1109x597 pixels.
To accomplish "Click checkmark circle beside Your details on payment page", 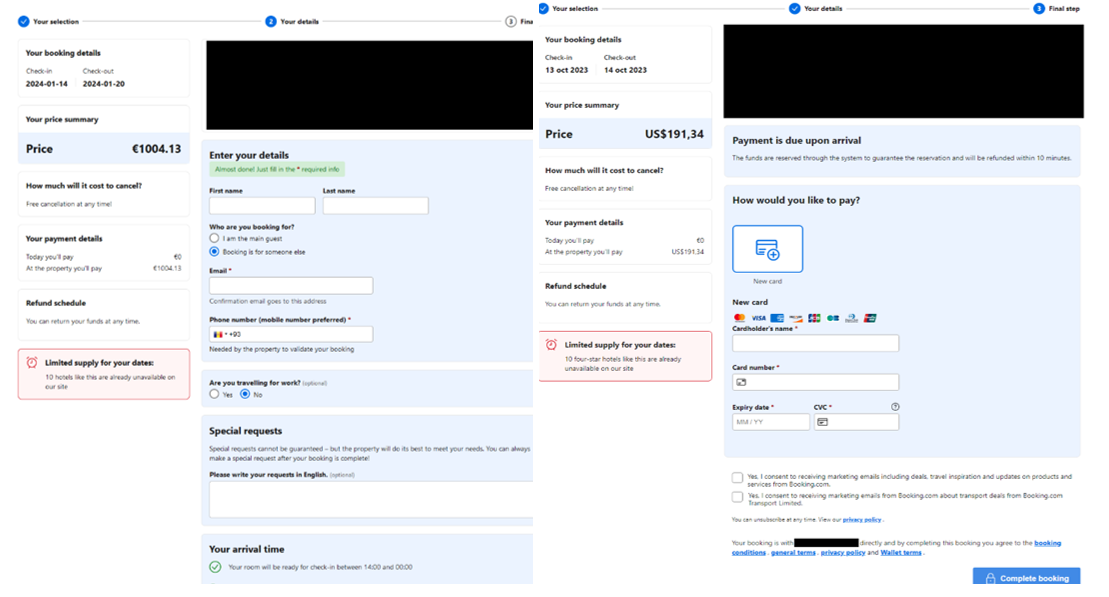I will pos(795,8).
